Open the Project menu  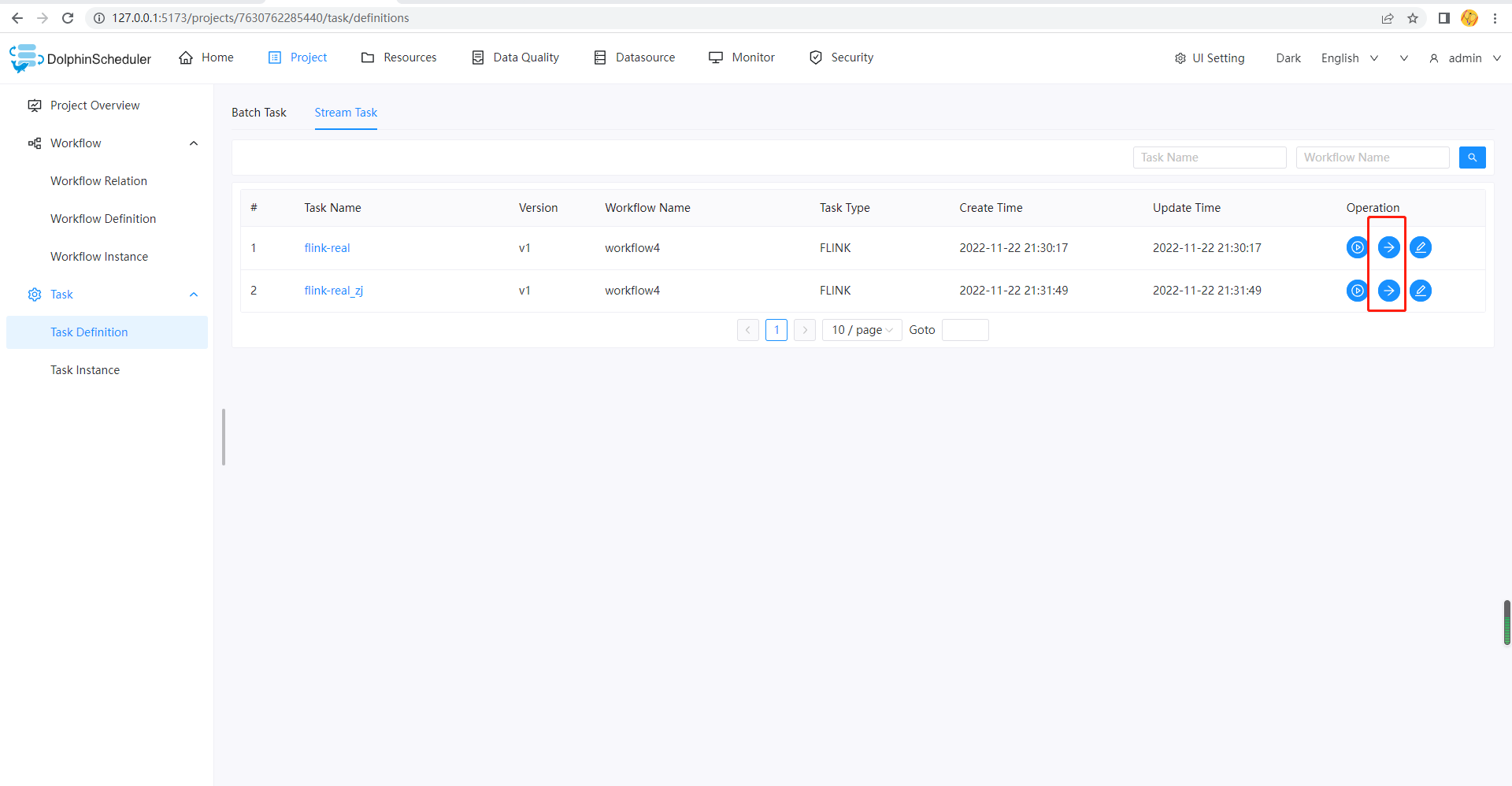[x=298, y=57]
